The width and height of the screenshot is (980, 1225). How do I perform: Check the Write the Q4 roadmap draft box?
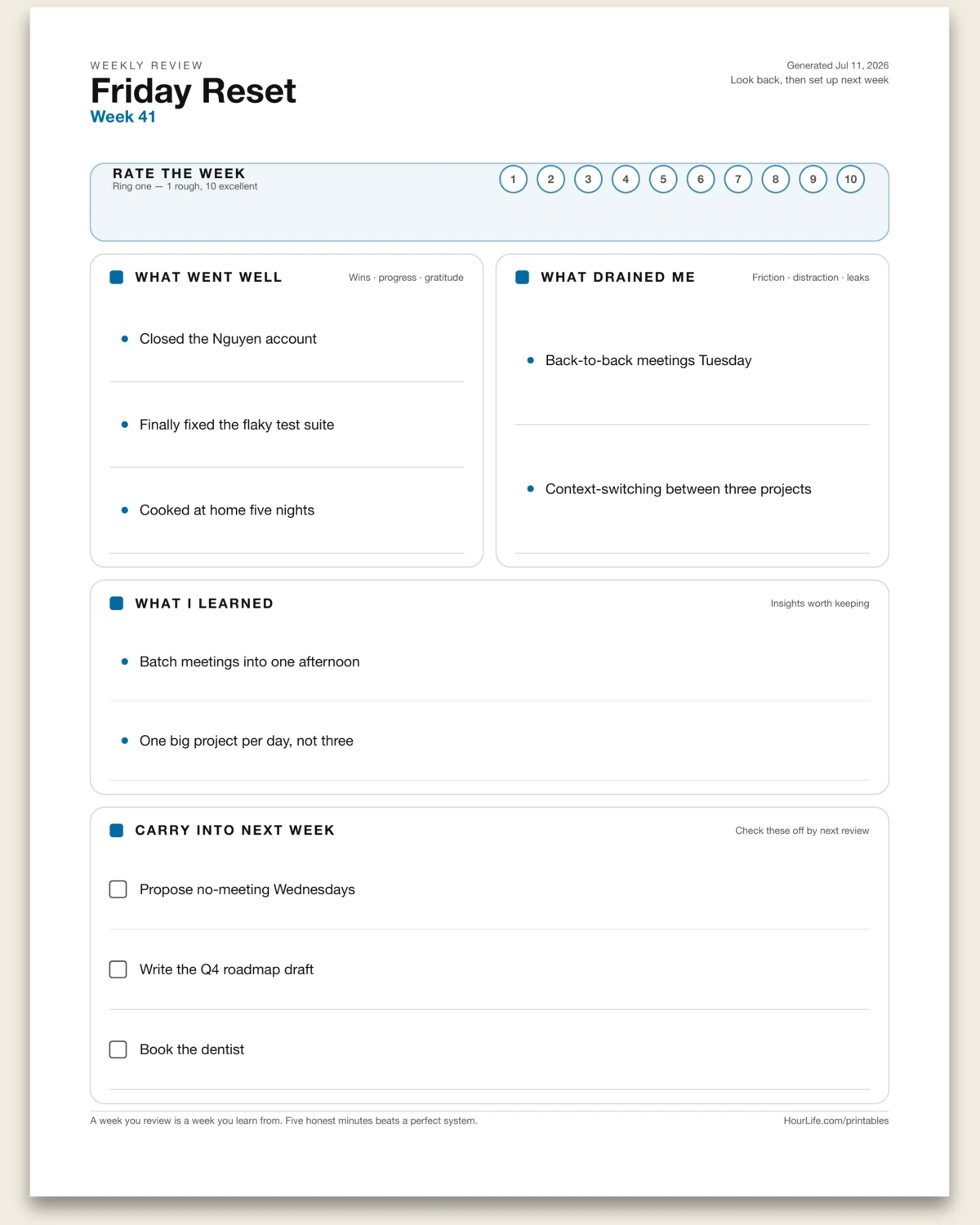118,969
